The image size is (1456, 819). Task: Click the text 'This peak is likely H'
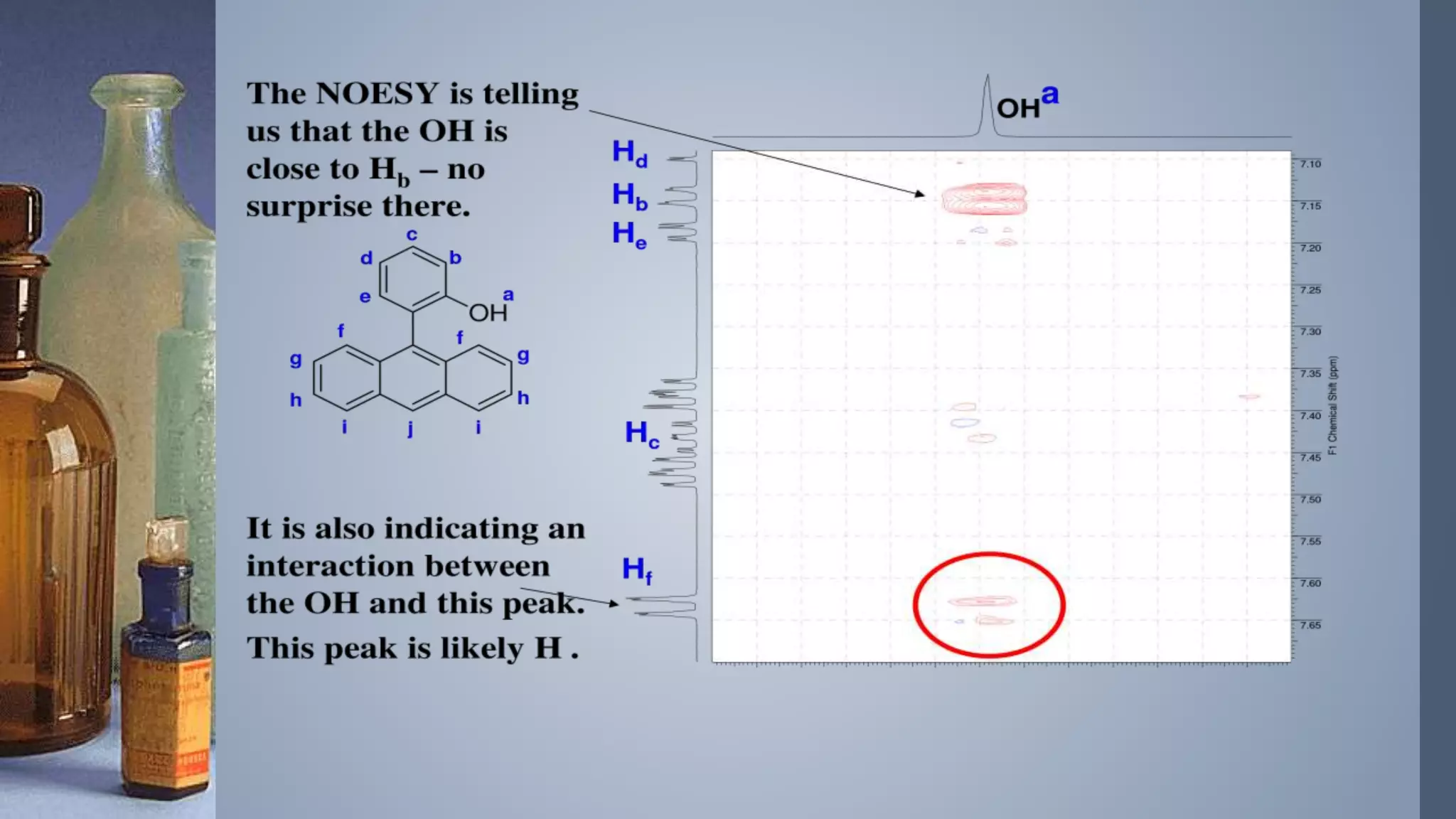click(405, 648)
